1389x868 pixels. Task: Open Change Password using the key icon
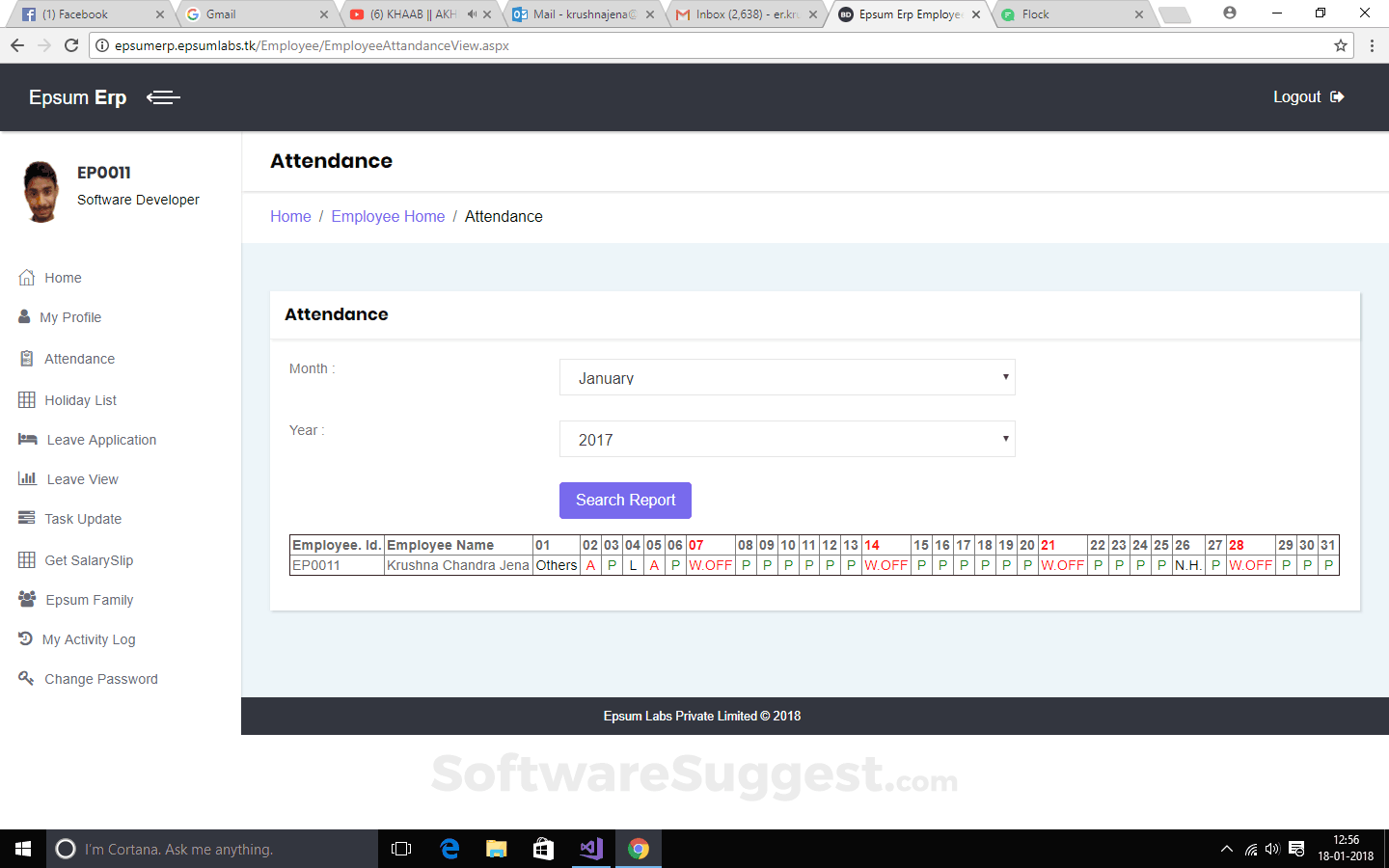coord(26,678)
